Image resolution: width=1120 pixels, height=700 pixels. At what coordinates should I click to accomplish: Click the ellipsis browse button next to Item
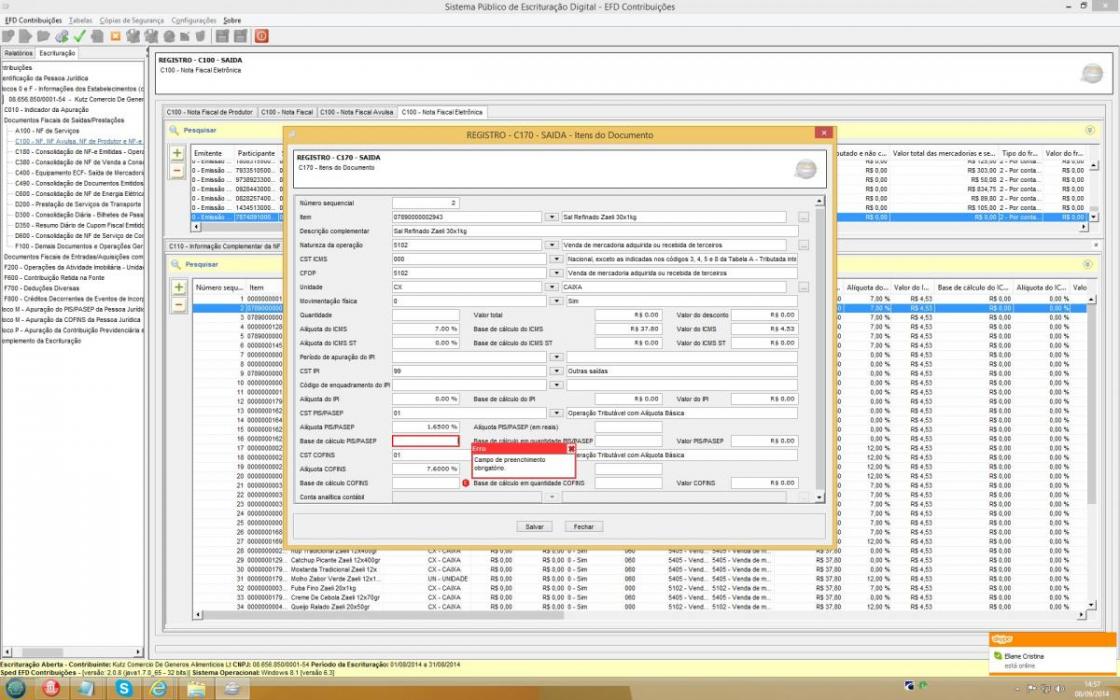coord(804,217)
